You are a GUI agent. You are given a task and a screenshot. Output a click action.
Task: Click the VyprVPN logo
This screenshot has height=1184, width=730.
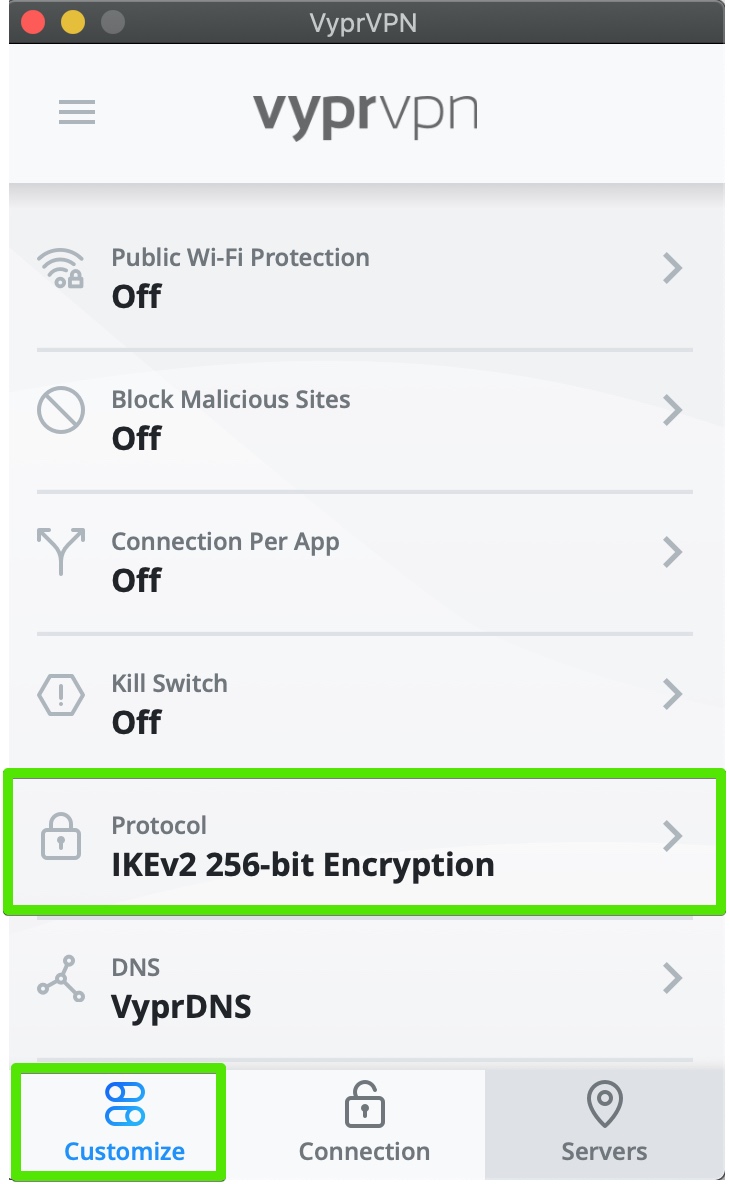click(x=365, y=114)
